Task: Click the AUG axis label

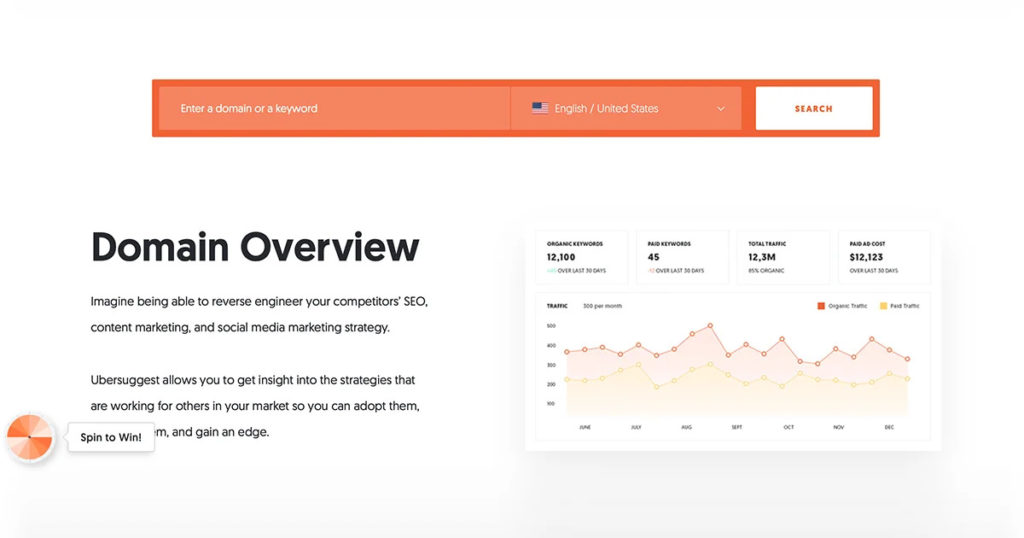Action: click(x=686, y=427)
